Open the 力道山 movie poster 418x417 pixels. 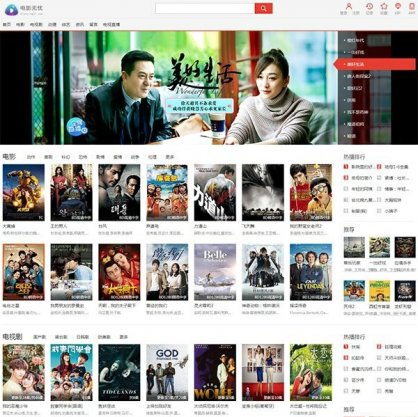[215, 192]
